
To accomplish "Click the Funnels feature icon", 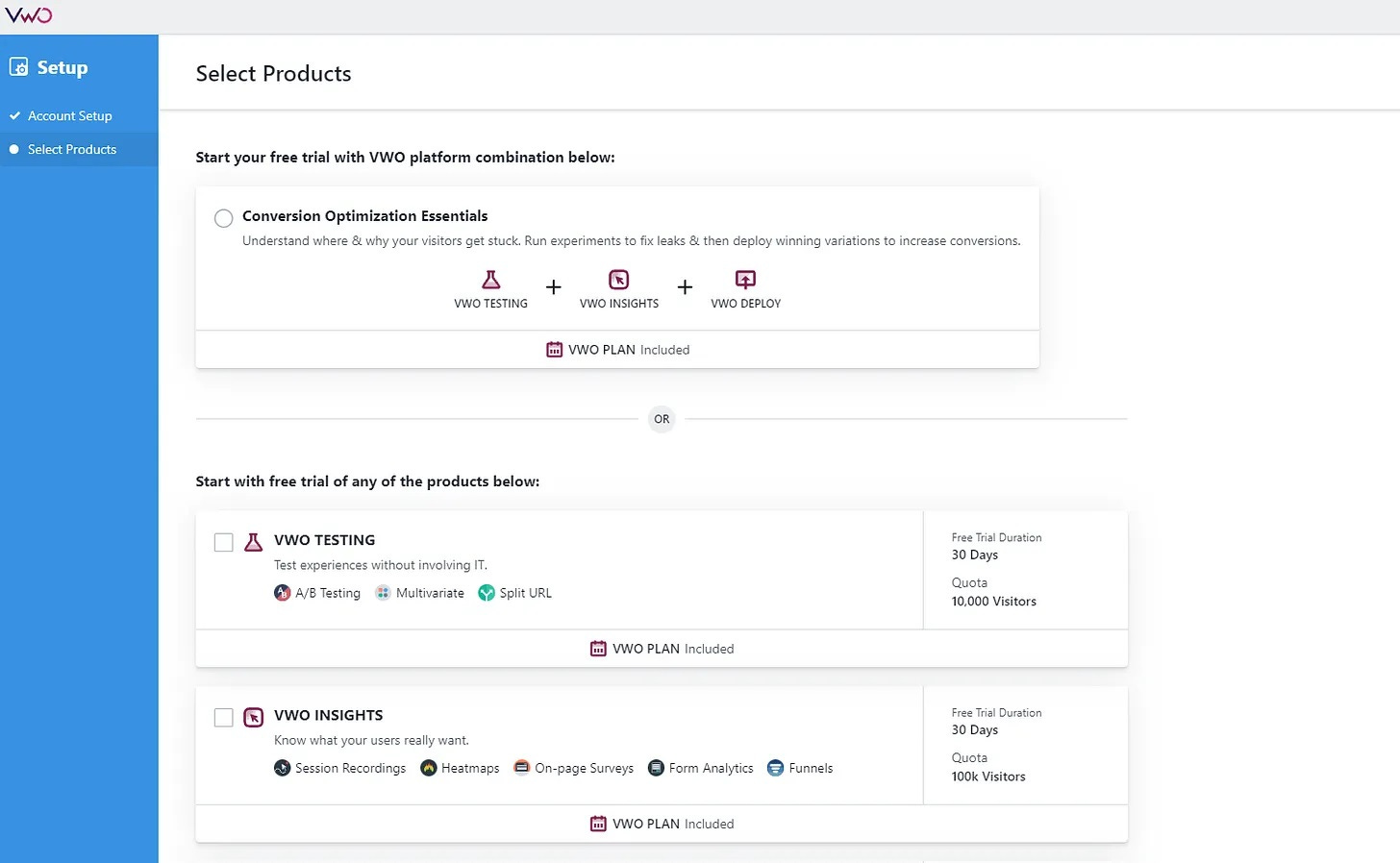I will (x=775, y=768).
